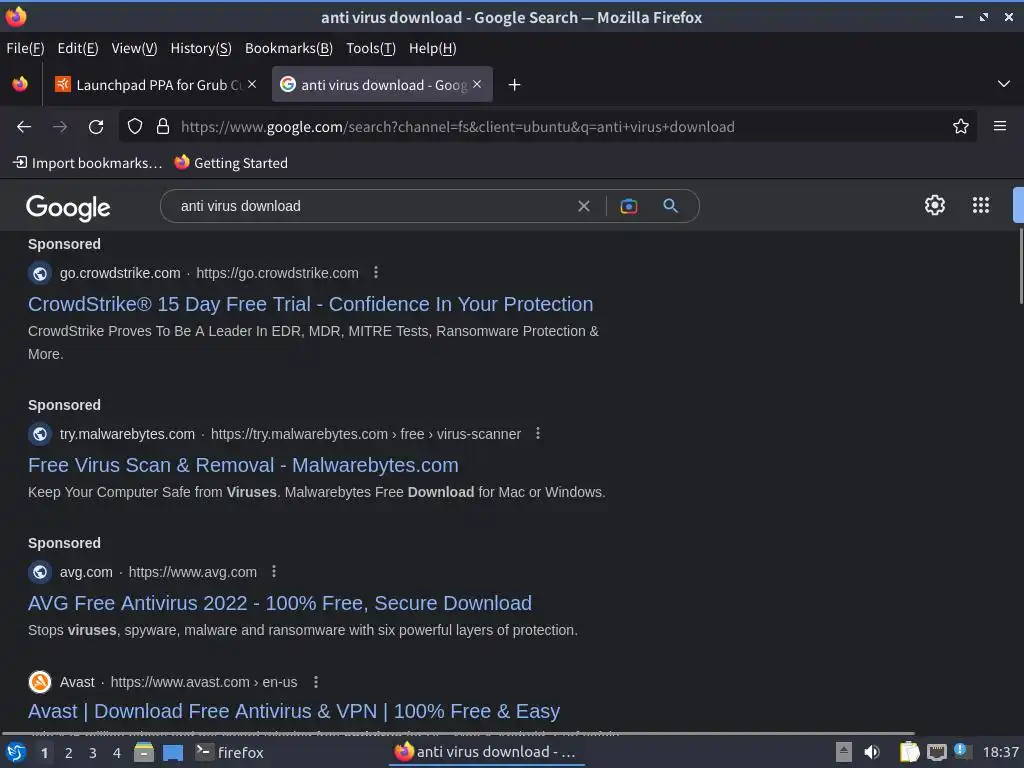This screenshot has width=1024, height=768.
Task: Open the update notification tray icon
Action: coord(962,751)
